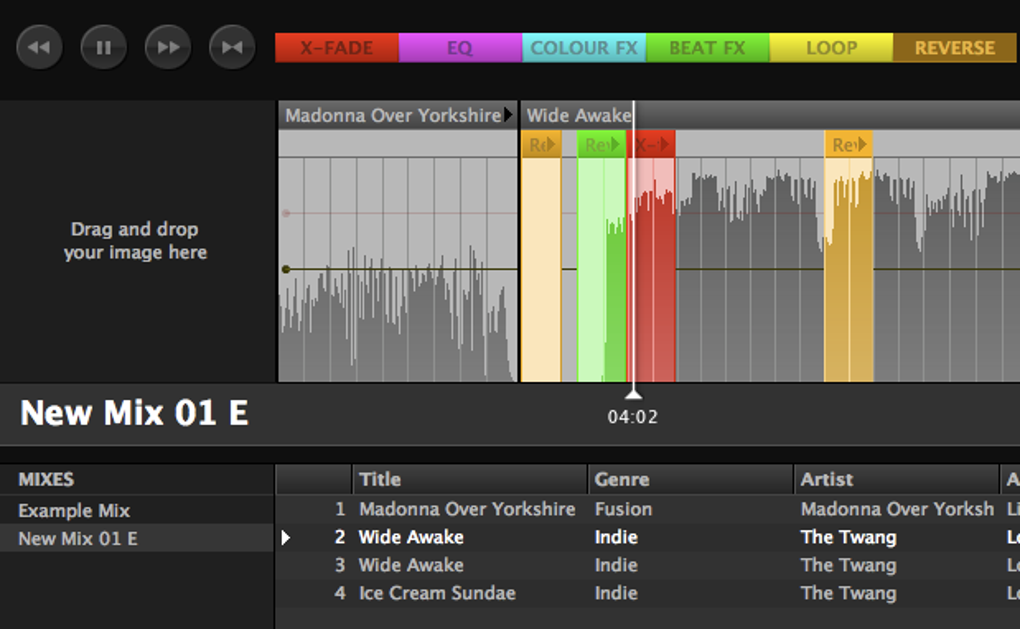
Task: Click the volume envelope point on the first track
Action: click(x=286, y=269)
